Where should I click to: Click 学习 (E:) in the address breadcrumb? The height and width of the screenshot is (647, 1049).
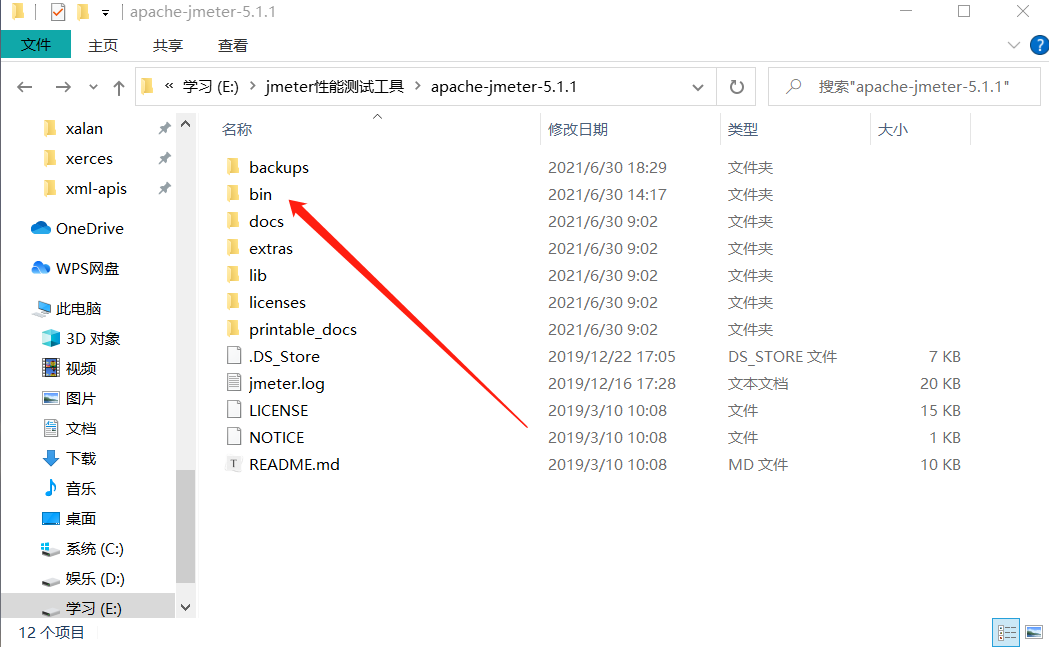(211, 87)
